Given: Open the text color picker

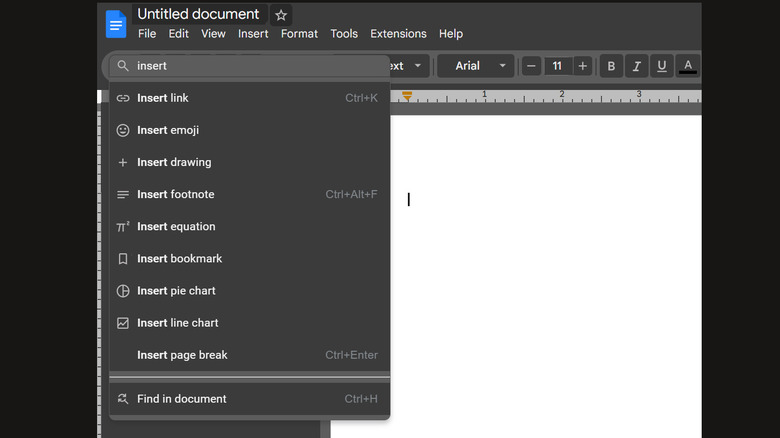Looking at the screenshot, I should (688, 66).
